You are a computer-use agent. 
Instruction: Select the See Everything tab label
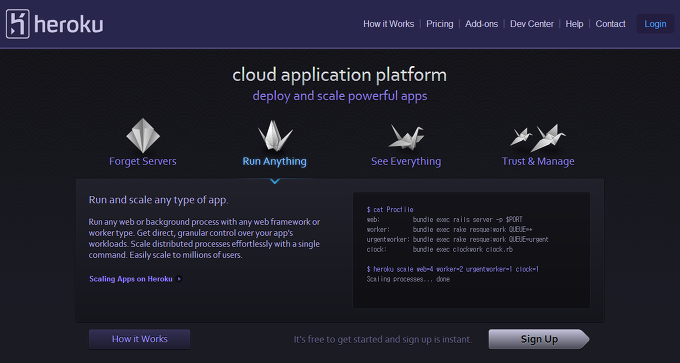click(406, 161)
